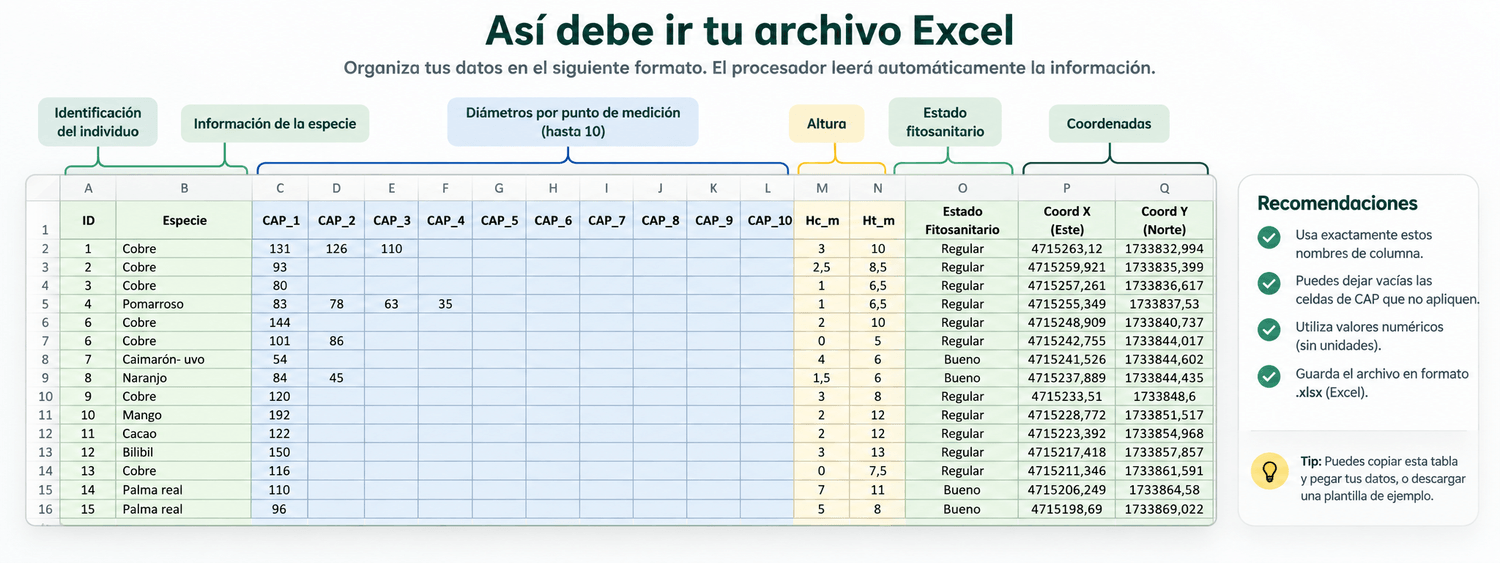Click the 'Especie' column header cell
Image resolution: width=1500 pixels, height=563 pixels.
[184, 220]
